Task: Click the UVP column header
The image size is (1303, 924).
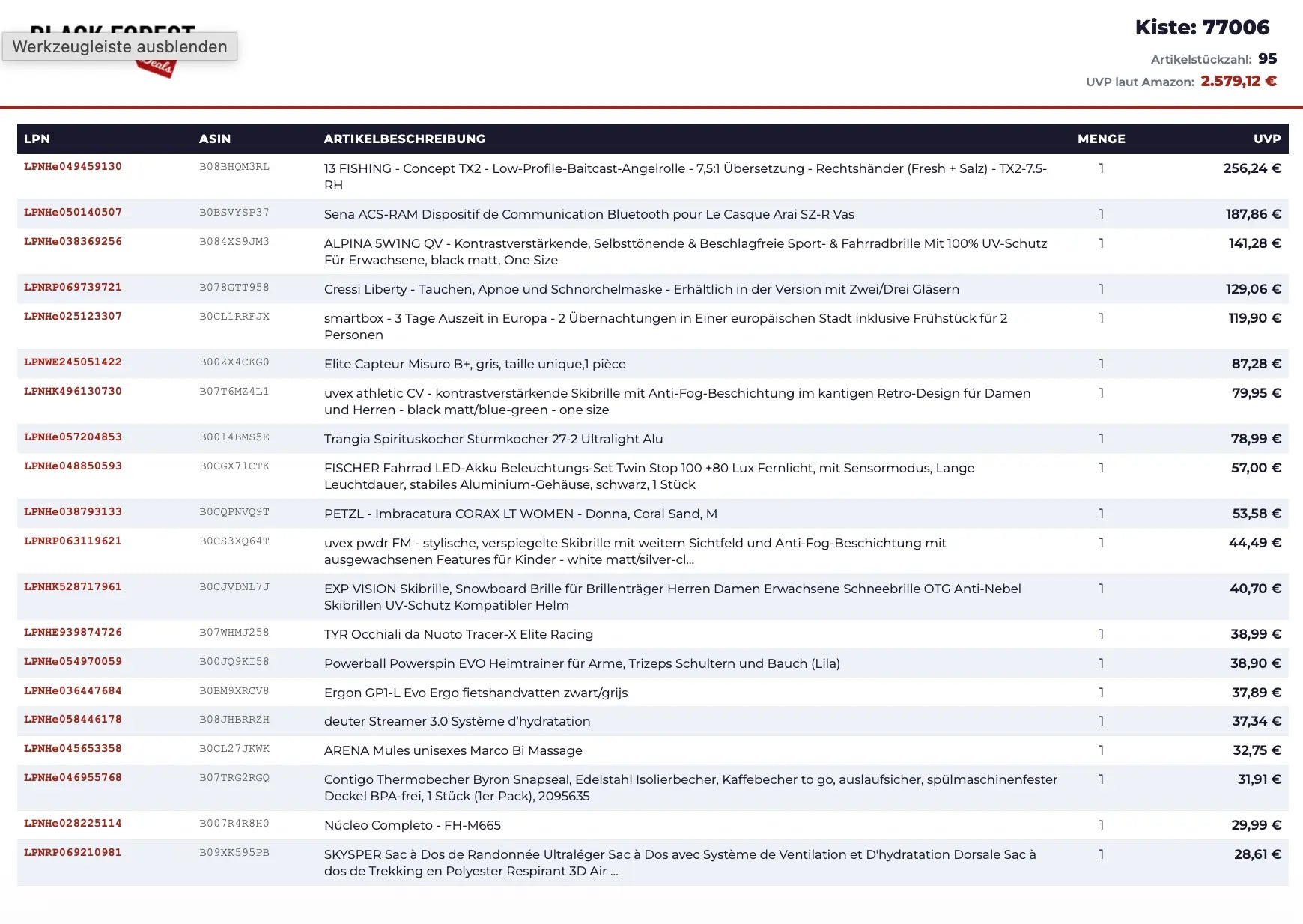Action: 1266,139
